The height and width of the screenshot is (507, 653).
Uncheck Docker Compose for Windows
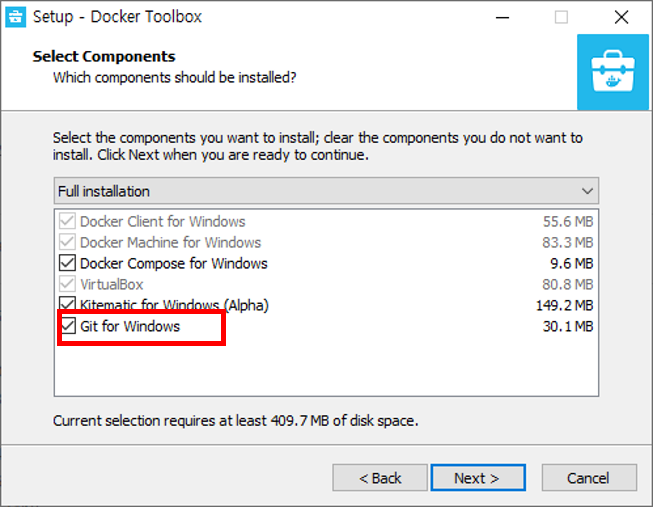pyautogui.click(x=67, y=263)
